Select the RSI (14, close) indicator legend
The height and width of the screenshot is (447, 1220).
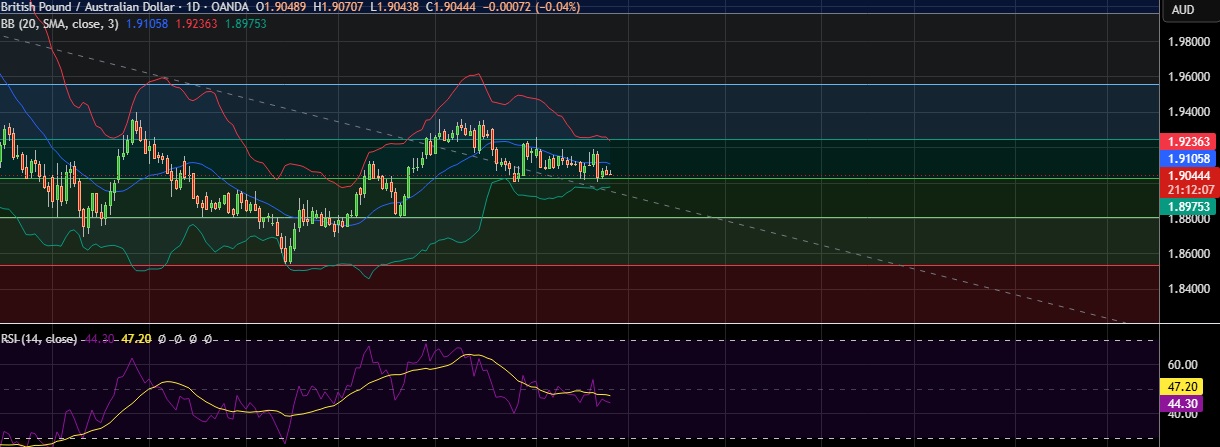click(39, 339)
